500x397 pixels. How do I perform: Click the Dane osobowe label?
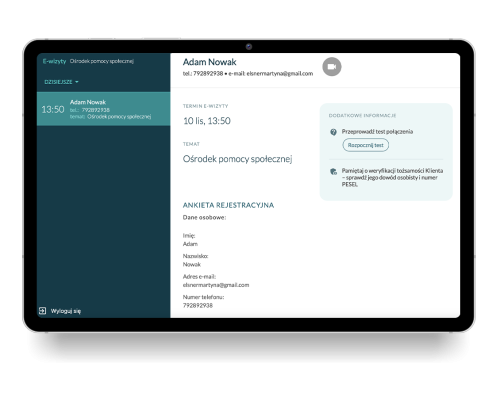pos(204,217)
